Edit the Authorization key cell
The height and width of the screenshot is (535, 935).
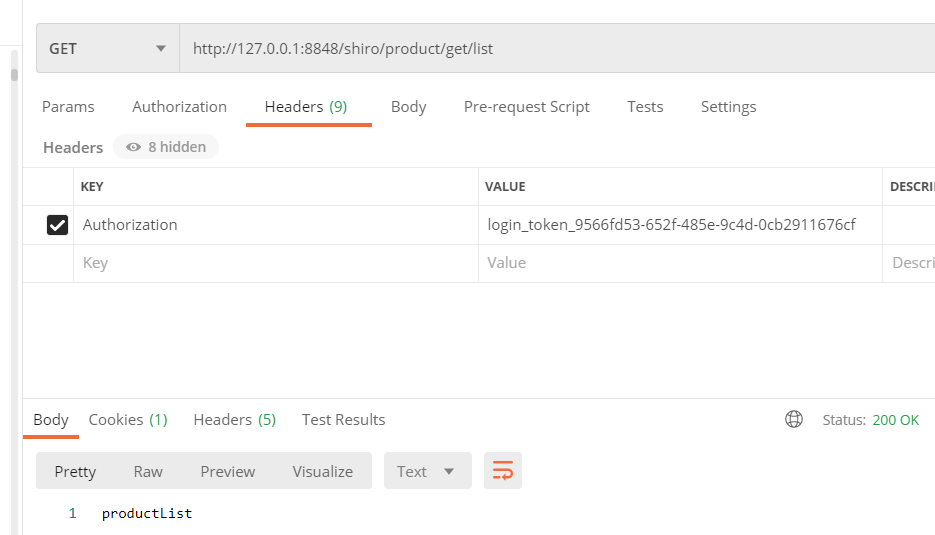pyautogui.click(x=275, y=225)
